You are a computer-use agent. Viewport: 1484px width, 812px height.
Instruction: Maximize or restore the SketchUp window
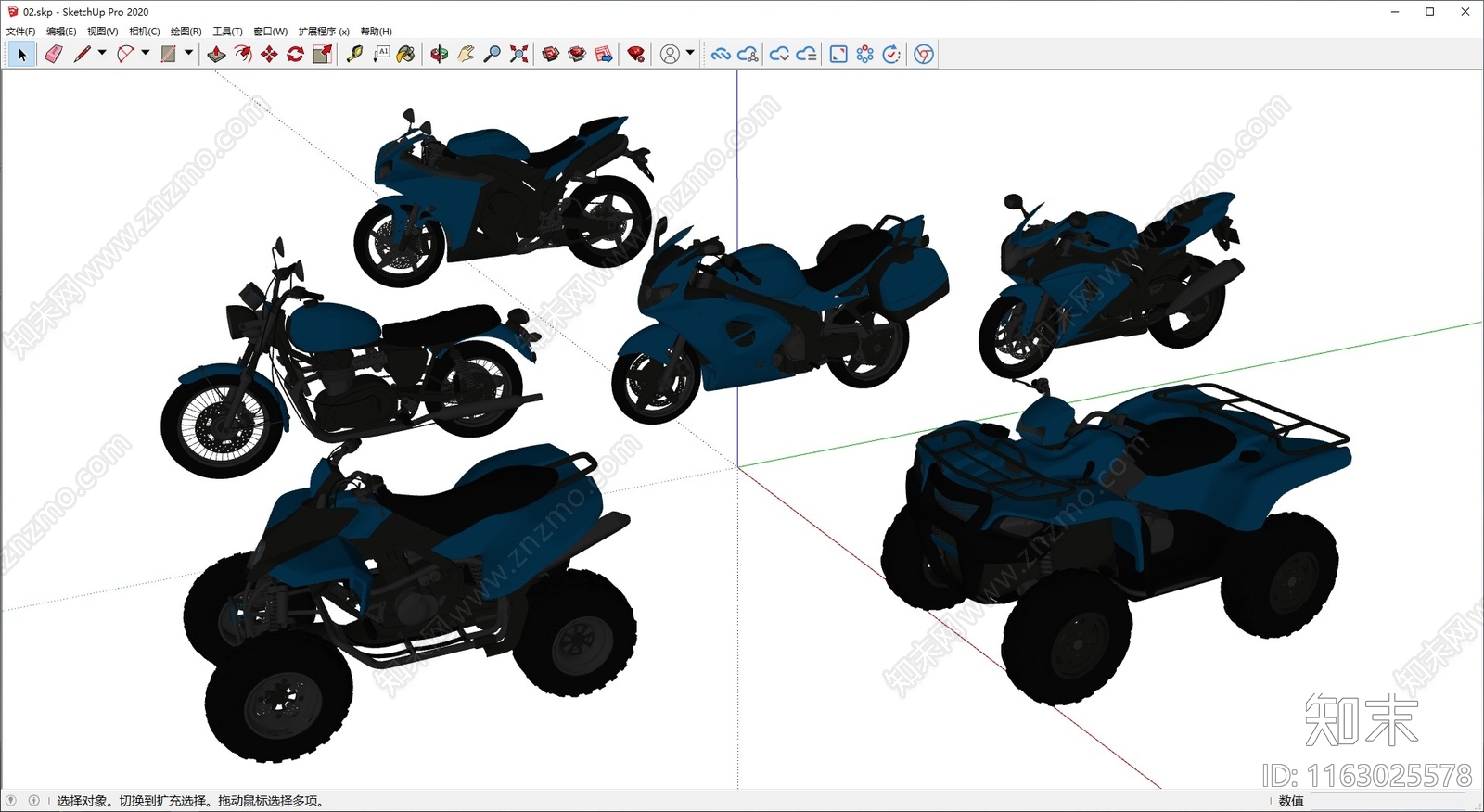coord(1429,12)
